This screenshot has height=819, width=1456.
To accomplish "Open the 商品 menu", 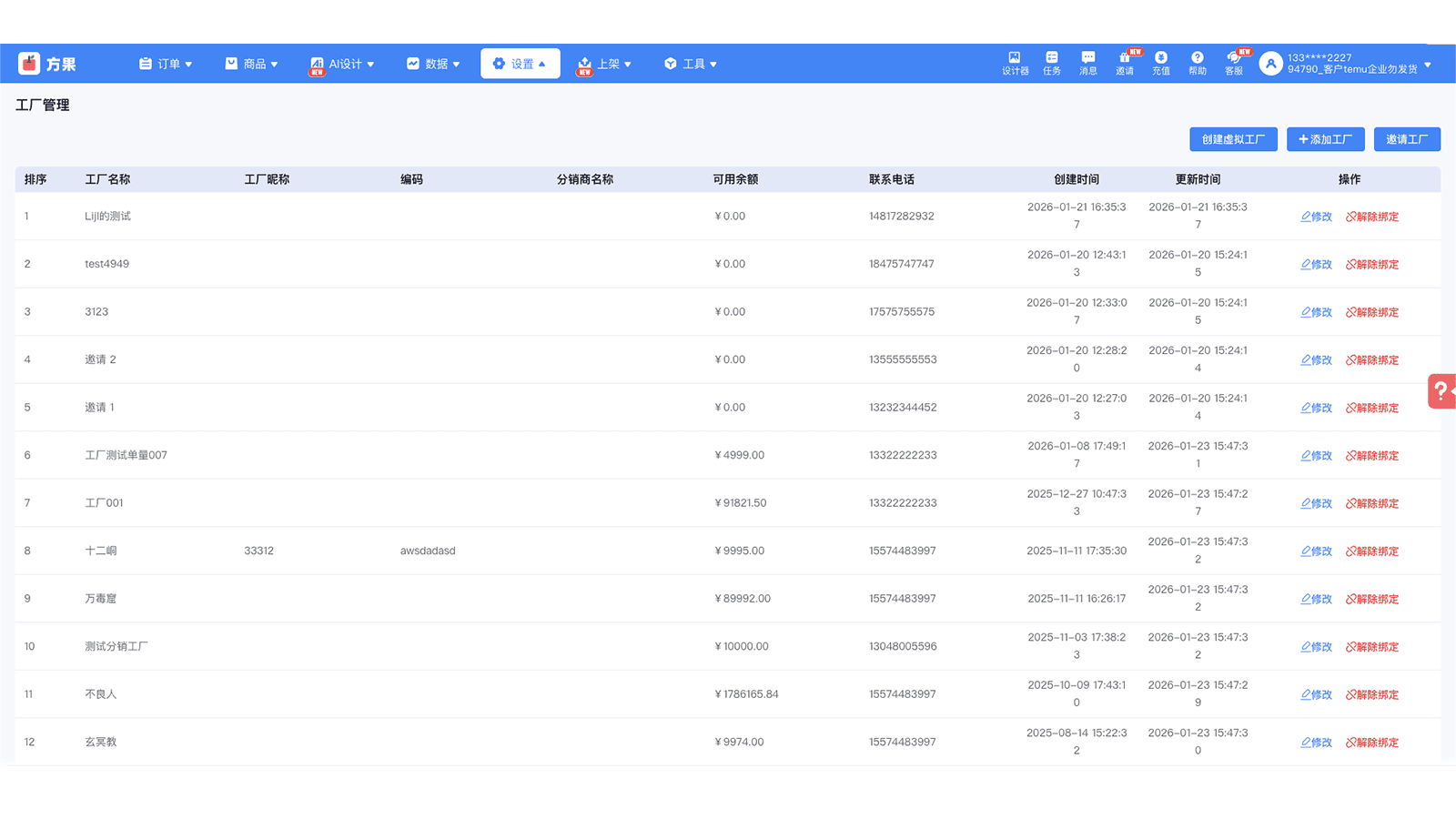I will [x=251, y=64].
